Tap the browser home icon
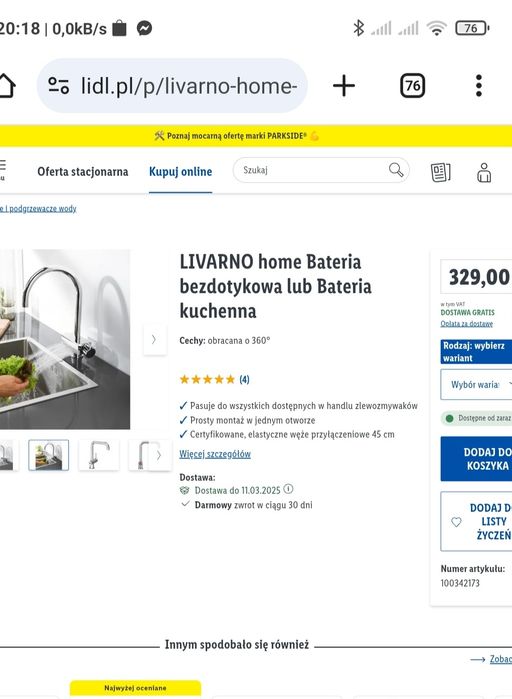This screenshot has height=699, width=512. tap(7, 85)
